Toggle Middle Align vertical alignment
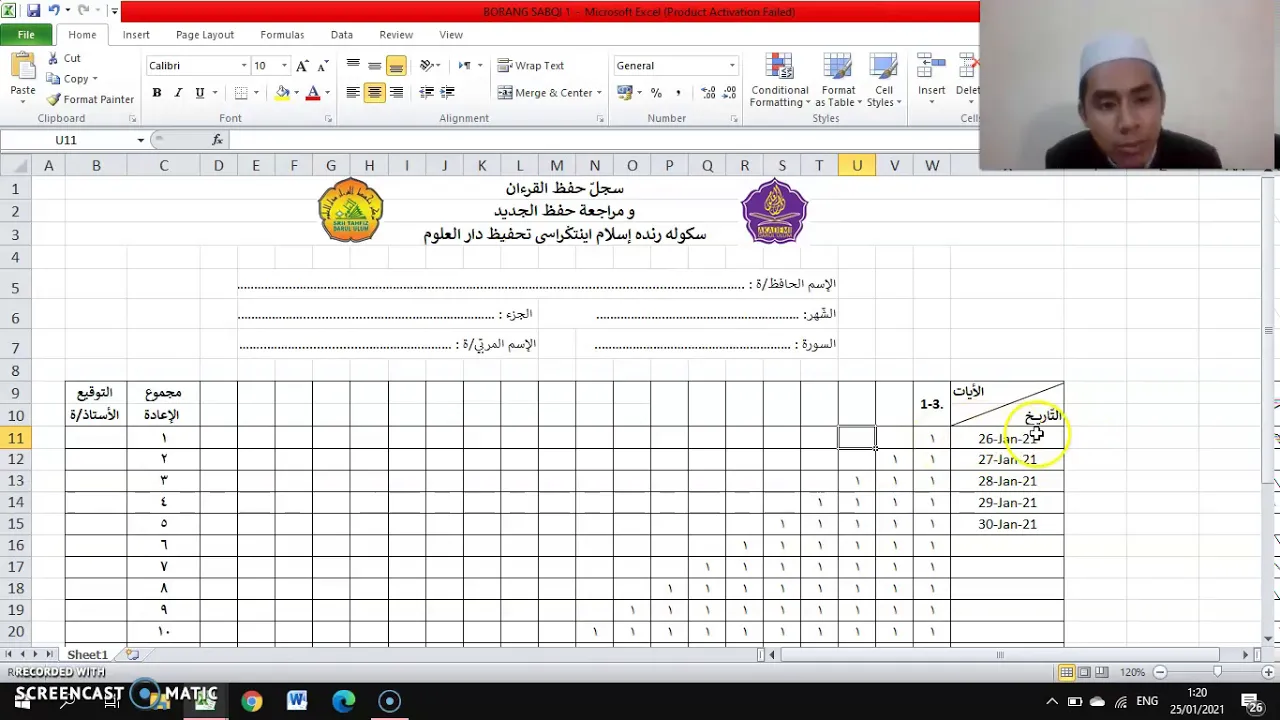 pyautogui.click(x=374, y=65)
